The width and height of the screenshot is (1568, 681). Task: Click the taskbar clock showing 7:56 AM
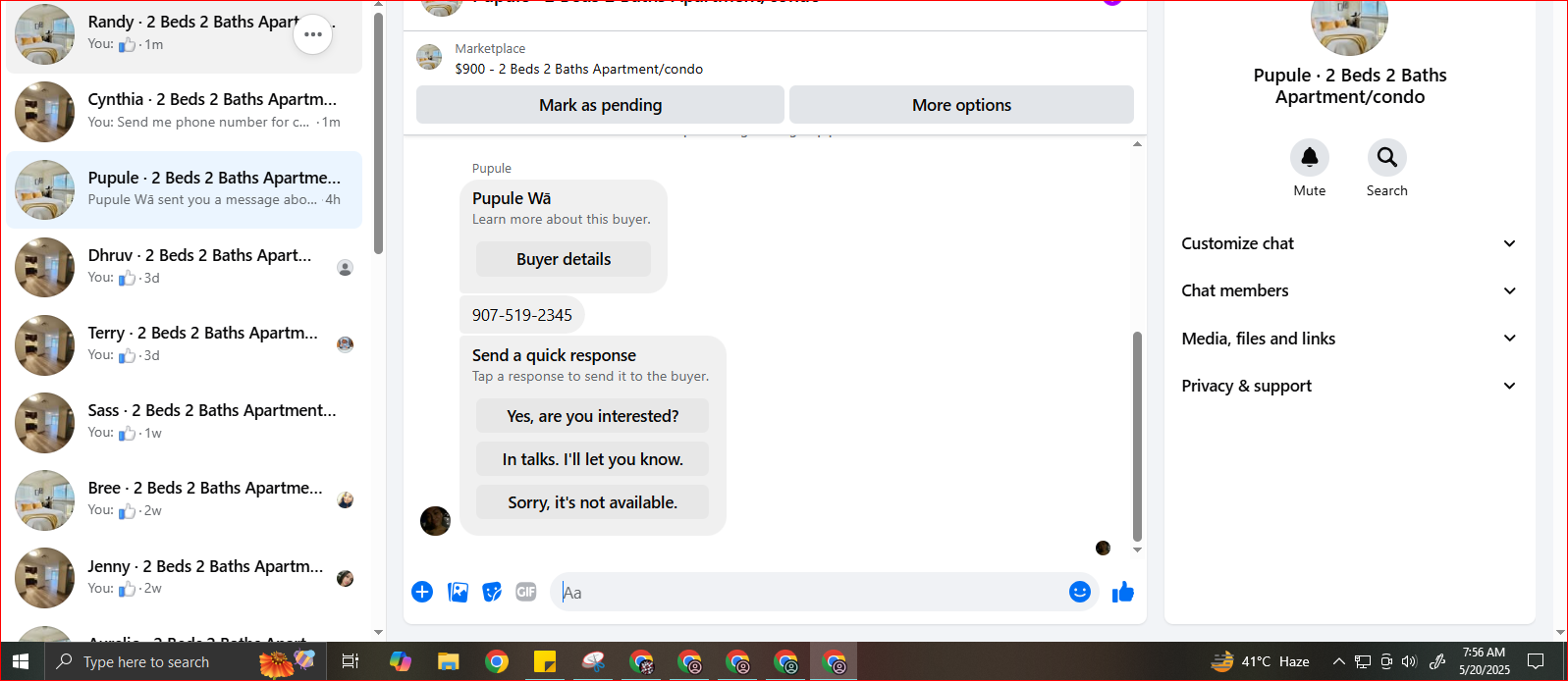[x=1484, y=661]
